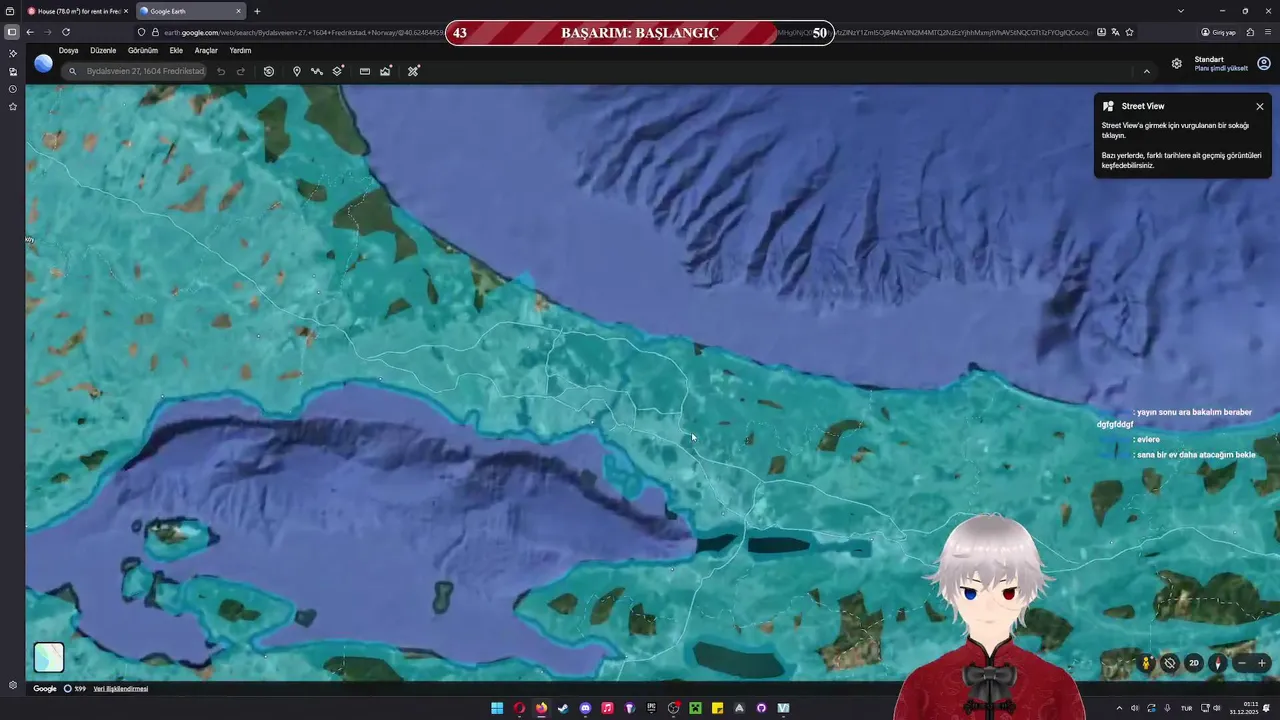
Task: Open a new browser tab
Action: click(257, 11)
